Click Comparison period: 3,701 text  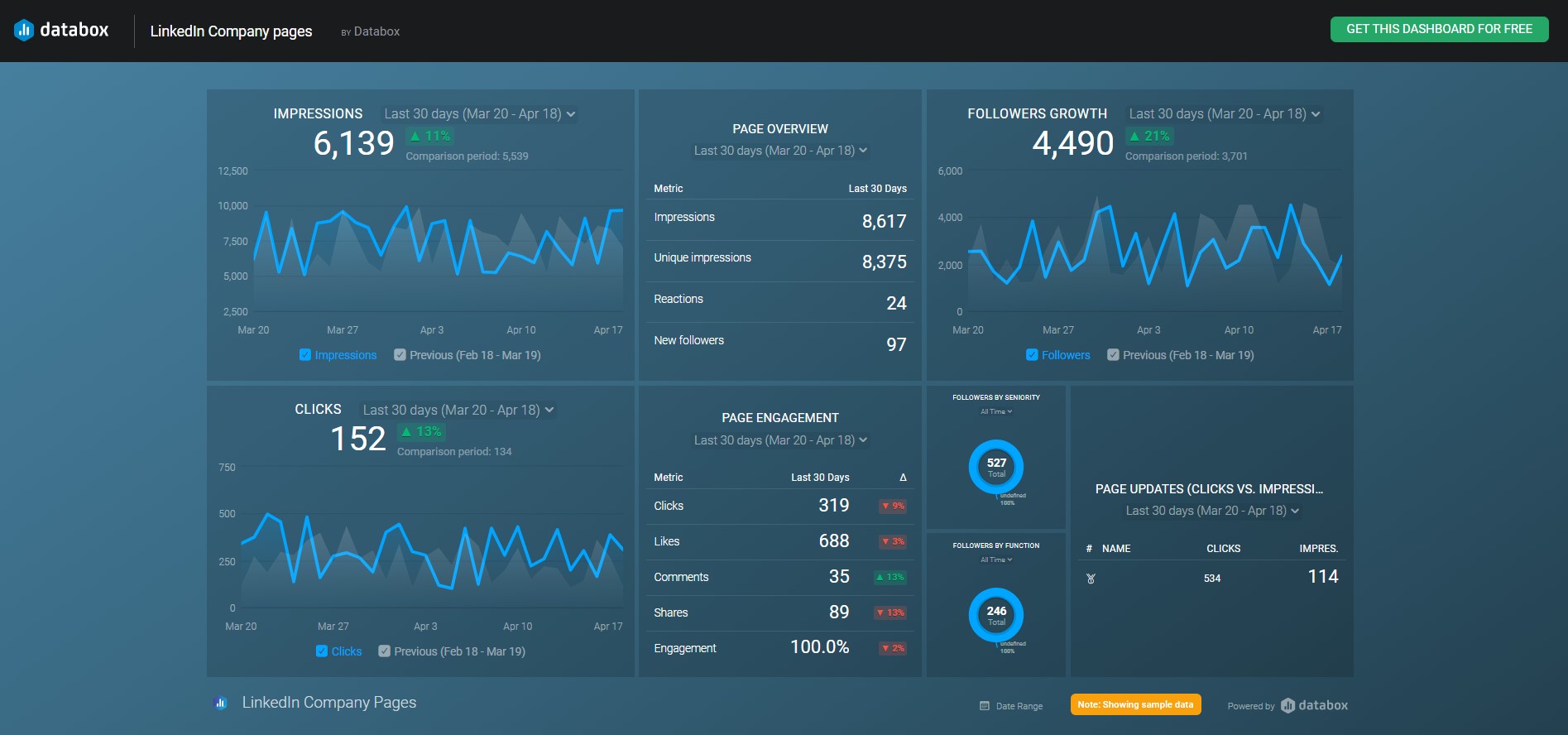pyautogui.click(x=1186, y=156)
